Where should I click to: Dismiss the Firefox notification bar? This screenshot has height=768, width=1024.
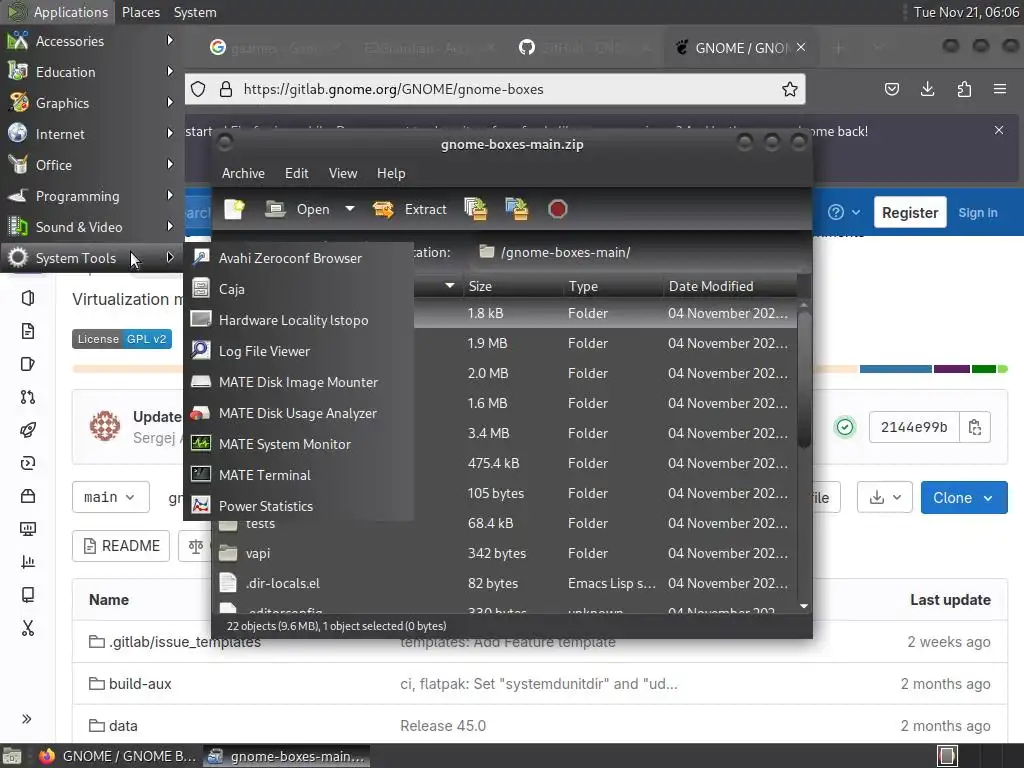click(x=999, y=130)
